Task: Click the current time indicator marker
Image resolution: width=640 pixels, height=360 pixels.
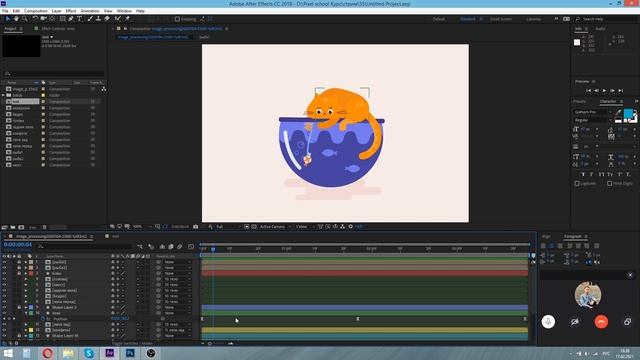Action: pos(213,248)
